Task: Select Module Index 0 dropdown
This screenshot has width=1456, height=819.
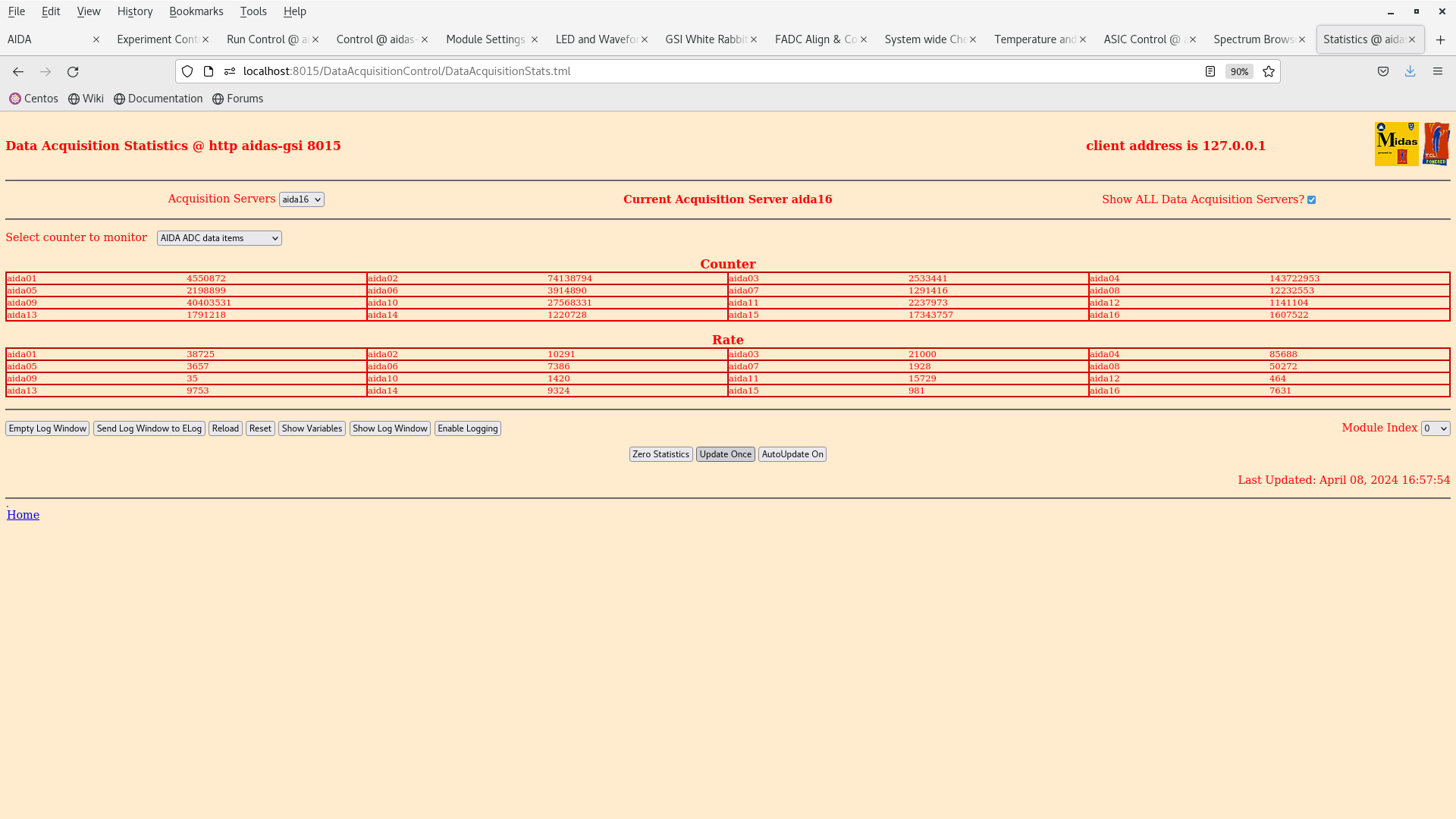Action: 1435,428
